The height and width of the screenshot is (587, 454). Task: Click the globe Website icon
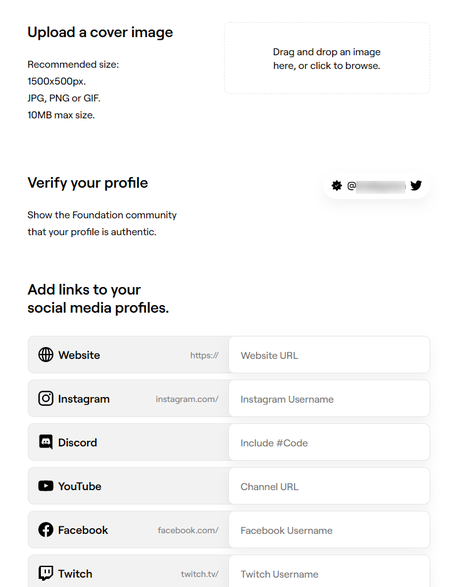46,355
